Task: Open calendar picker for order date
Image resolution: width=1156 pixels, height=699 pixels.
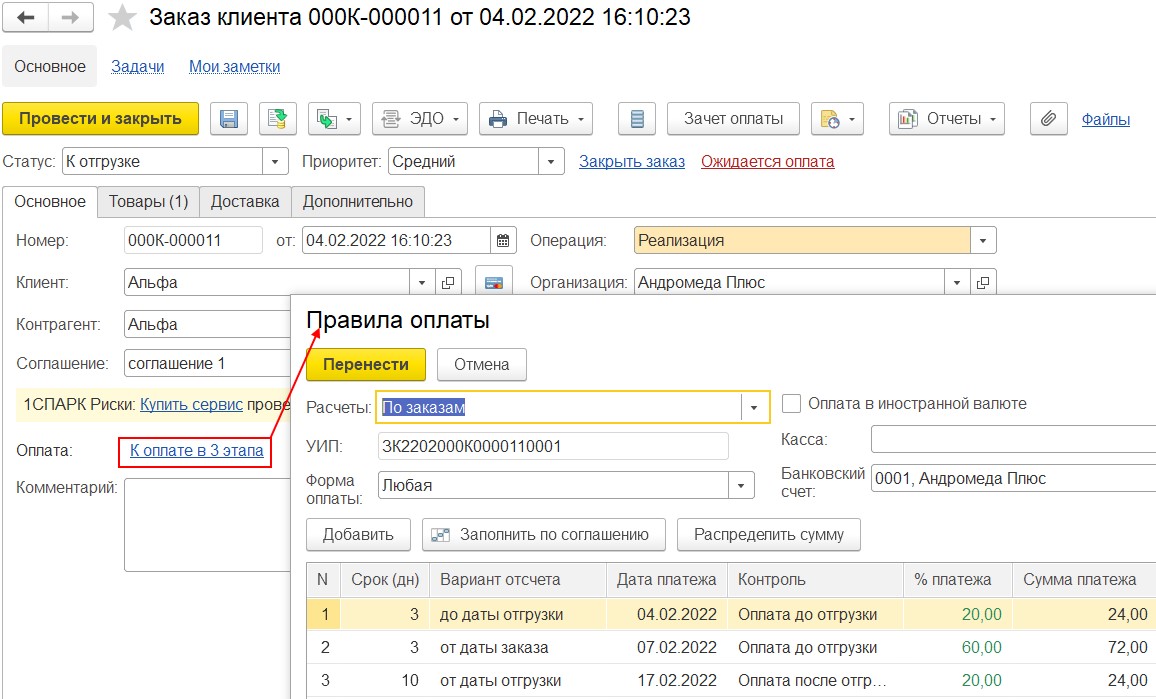Action: pos(504,241)
